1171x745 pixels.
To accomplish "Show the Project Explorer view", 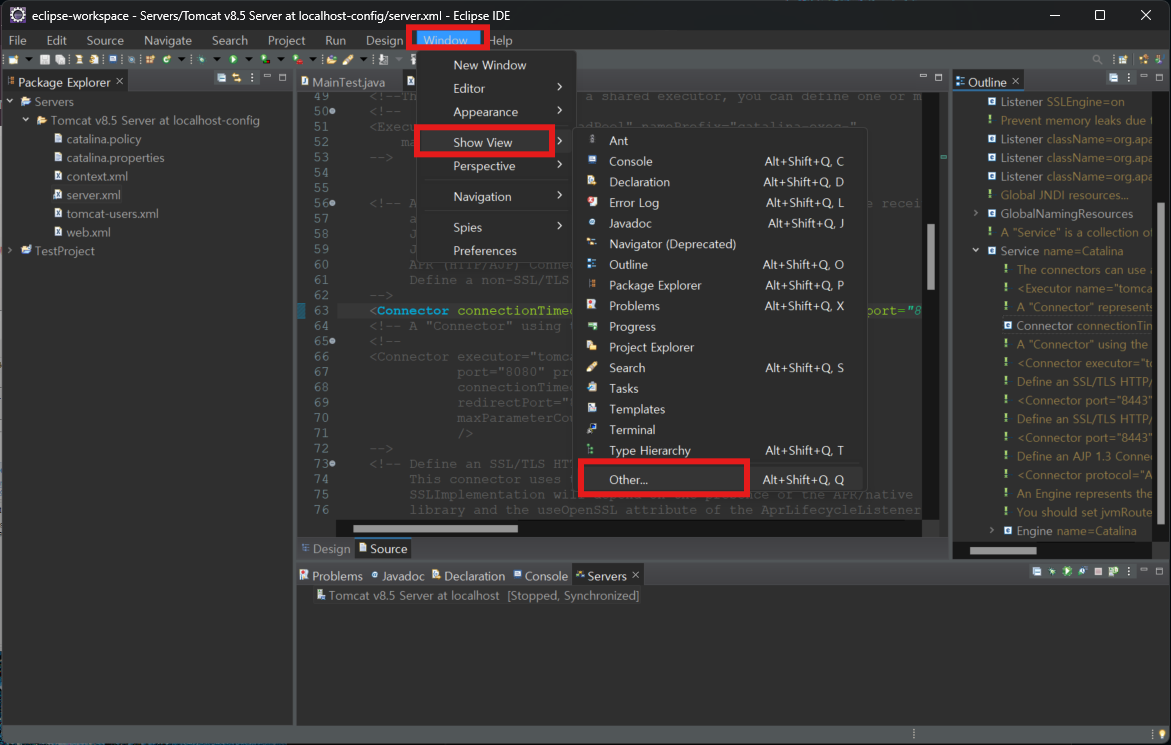I will [720, 347].
